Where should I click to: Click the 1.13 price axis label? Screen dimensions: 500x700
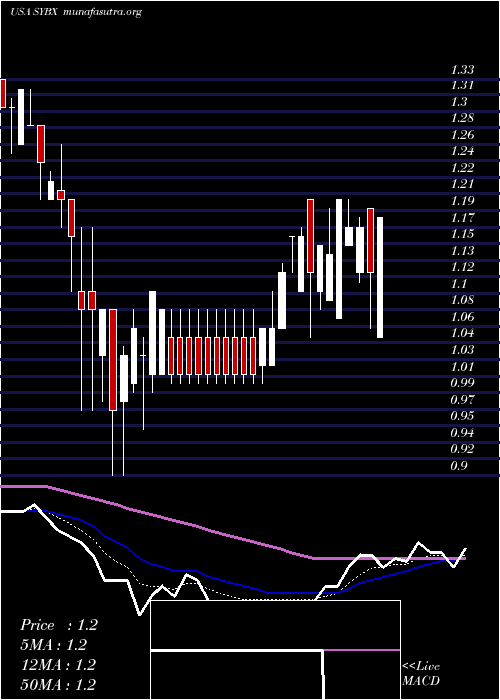pyautogui.click(x=462, y=250)
